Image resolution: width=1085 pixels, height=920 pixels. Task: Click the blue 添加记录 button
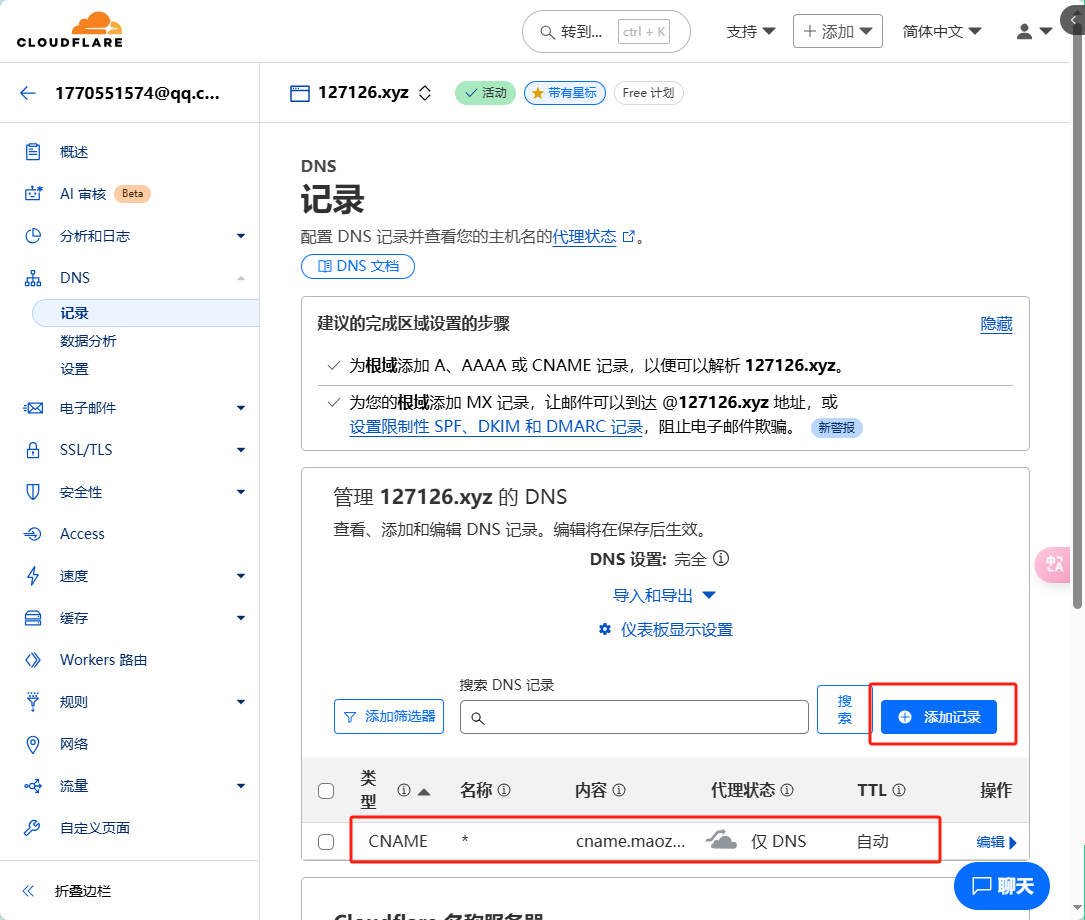point(938,717)
